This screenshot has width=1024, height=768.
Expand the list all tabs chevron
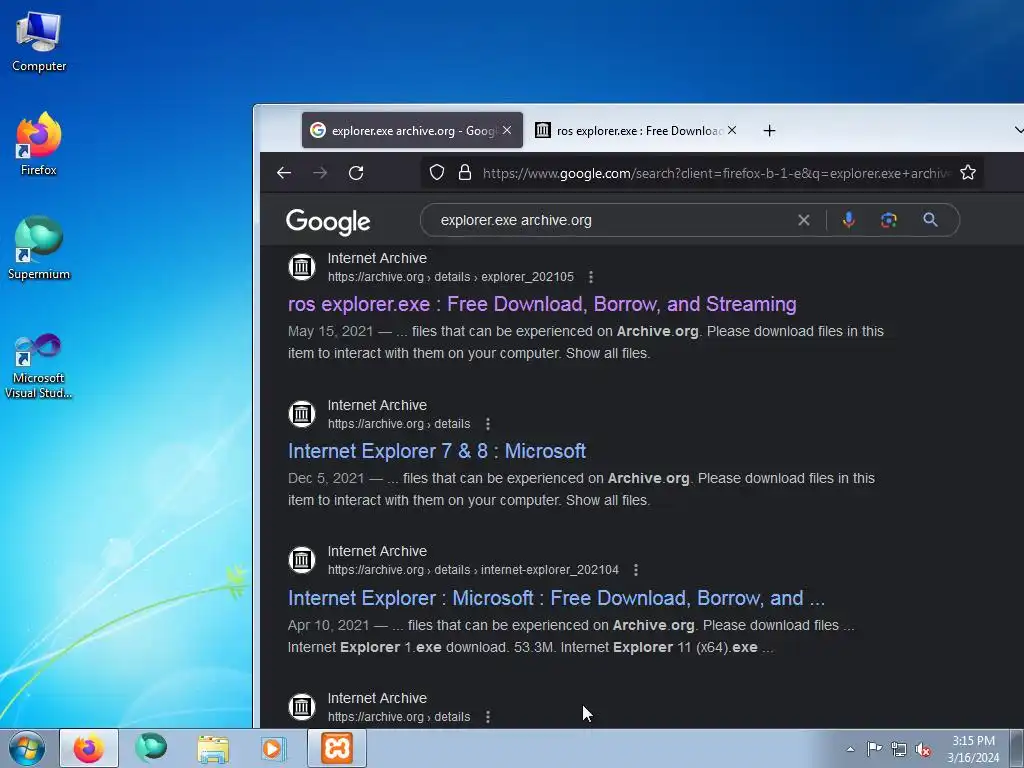pyautogui.click(x=1018, y=130)
